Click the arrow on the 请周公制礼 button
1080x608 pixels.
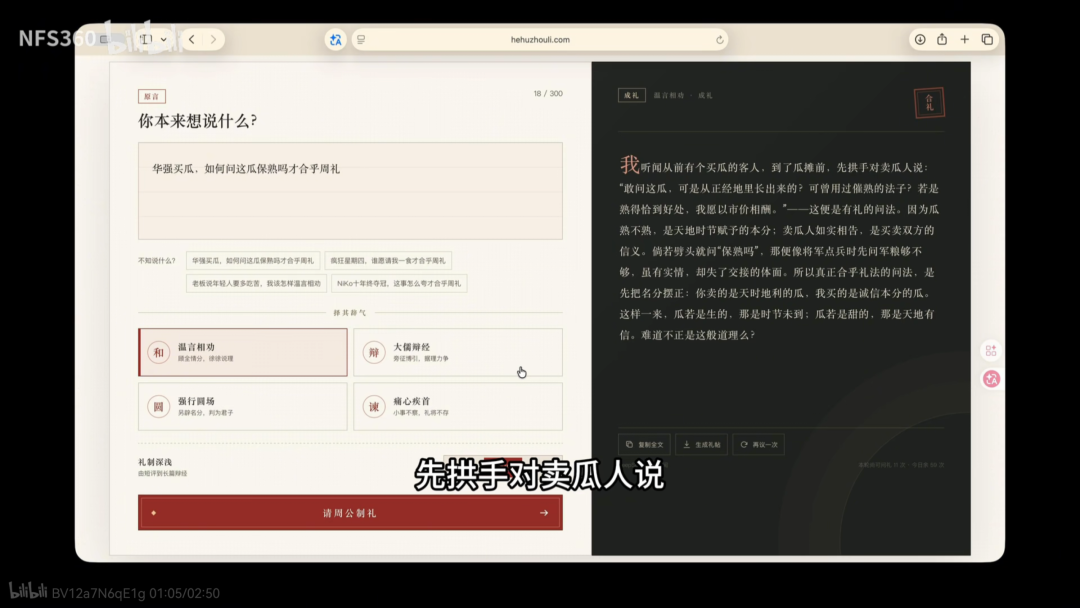pos(544,513)
